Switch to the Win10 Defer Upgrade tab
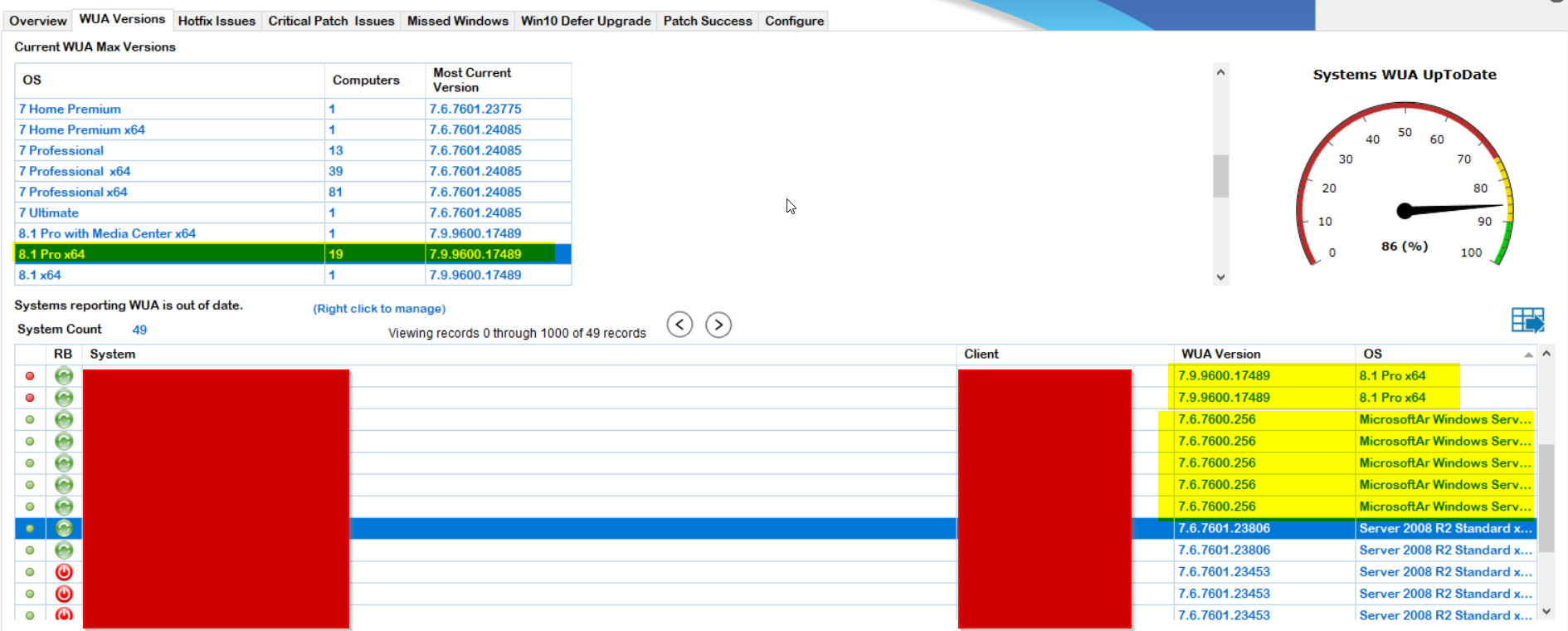The width and height of the screenshot is (1568, 631). pos(586,21)
